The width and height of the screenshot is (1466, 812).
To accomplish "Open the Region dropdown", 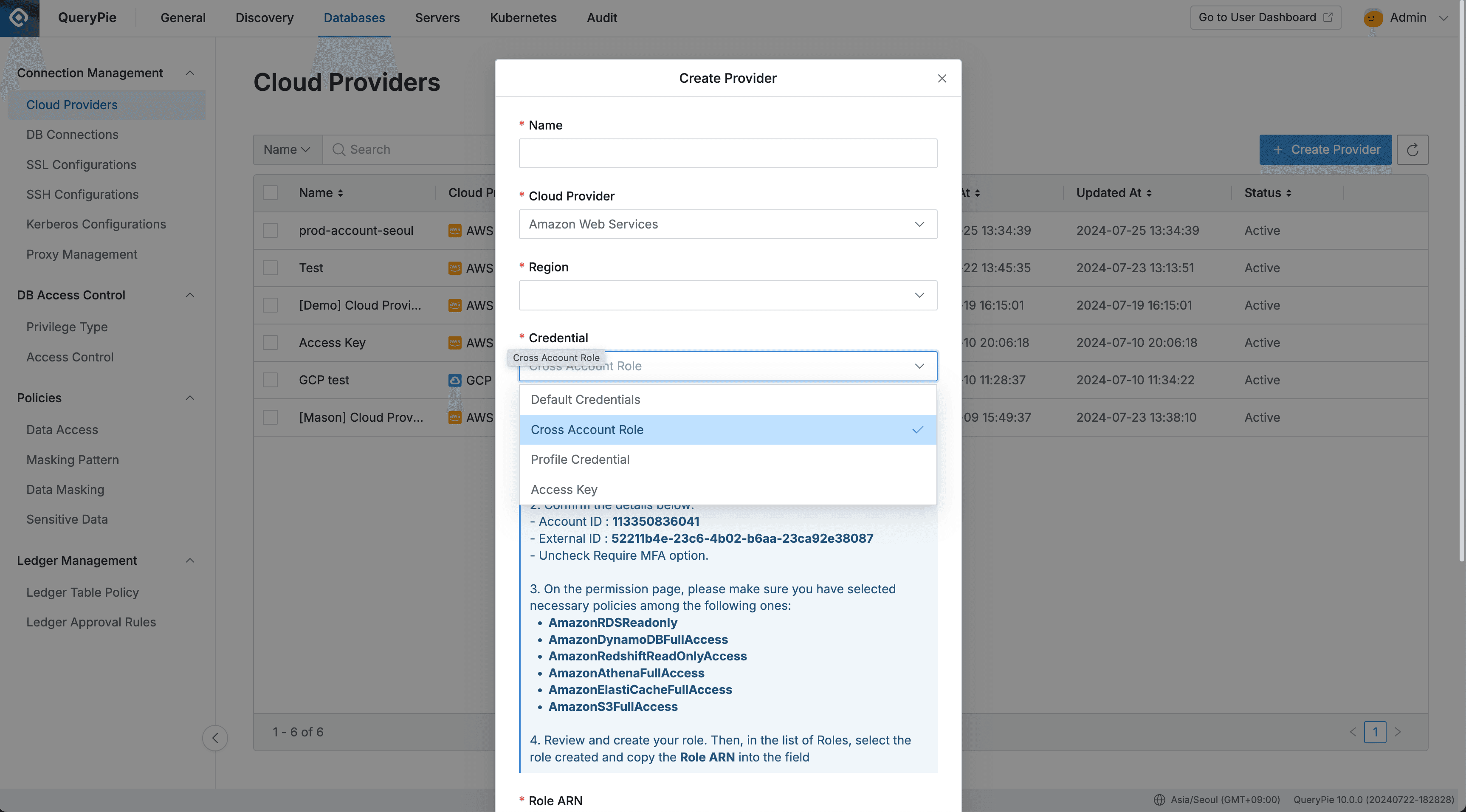I will pyautogui.click(x=727, y=295).
